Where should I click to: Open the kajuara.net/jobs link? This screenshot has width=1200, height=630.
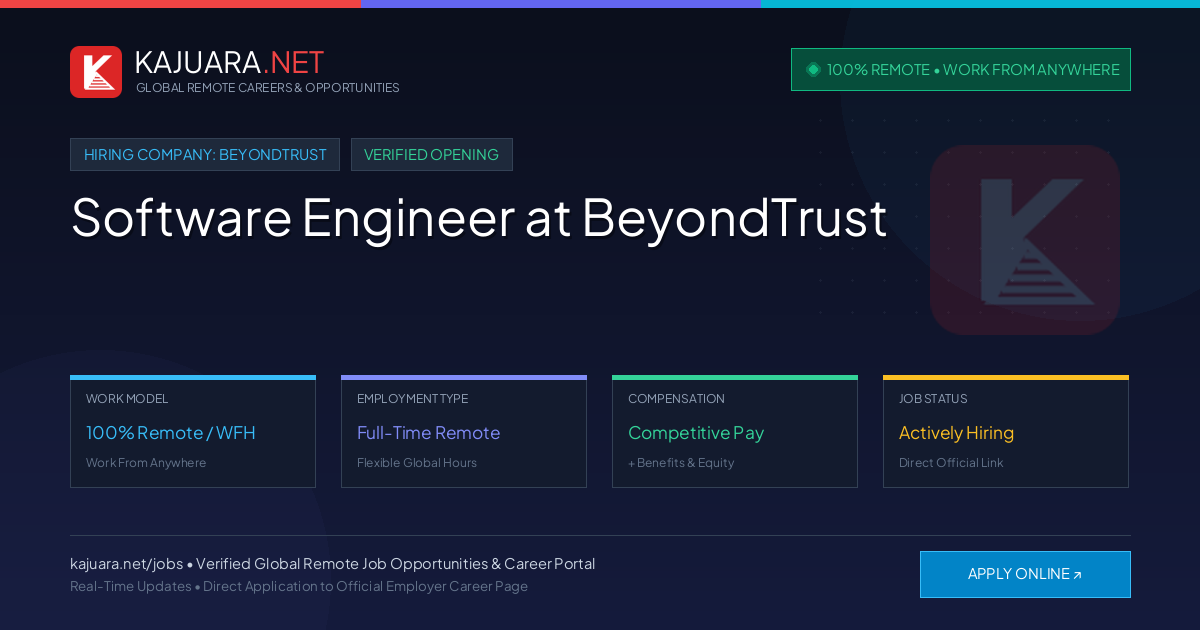126,564
